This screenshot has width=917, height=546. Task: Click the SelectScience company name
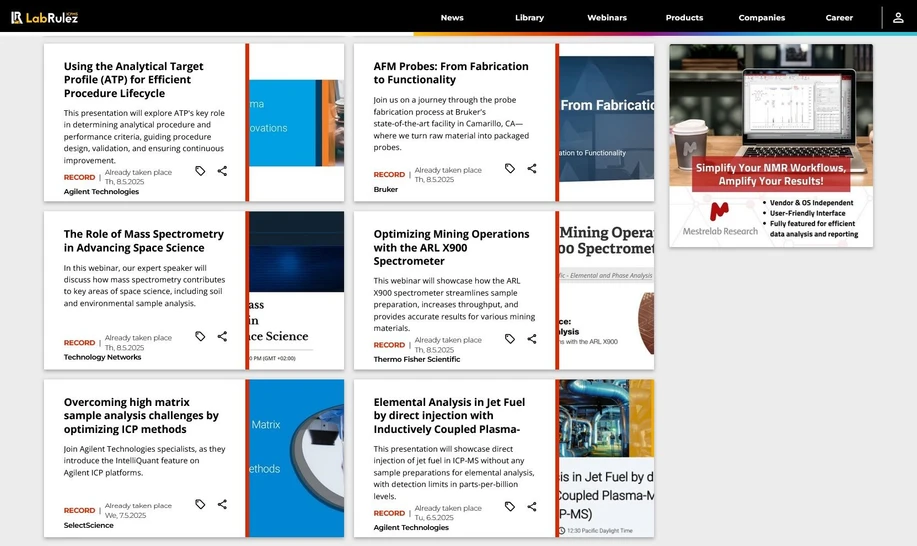pyautogui.click(x=88, y=526)
